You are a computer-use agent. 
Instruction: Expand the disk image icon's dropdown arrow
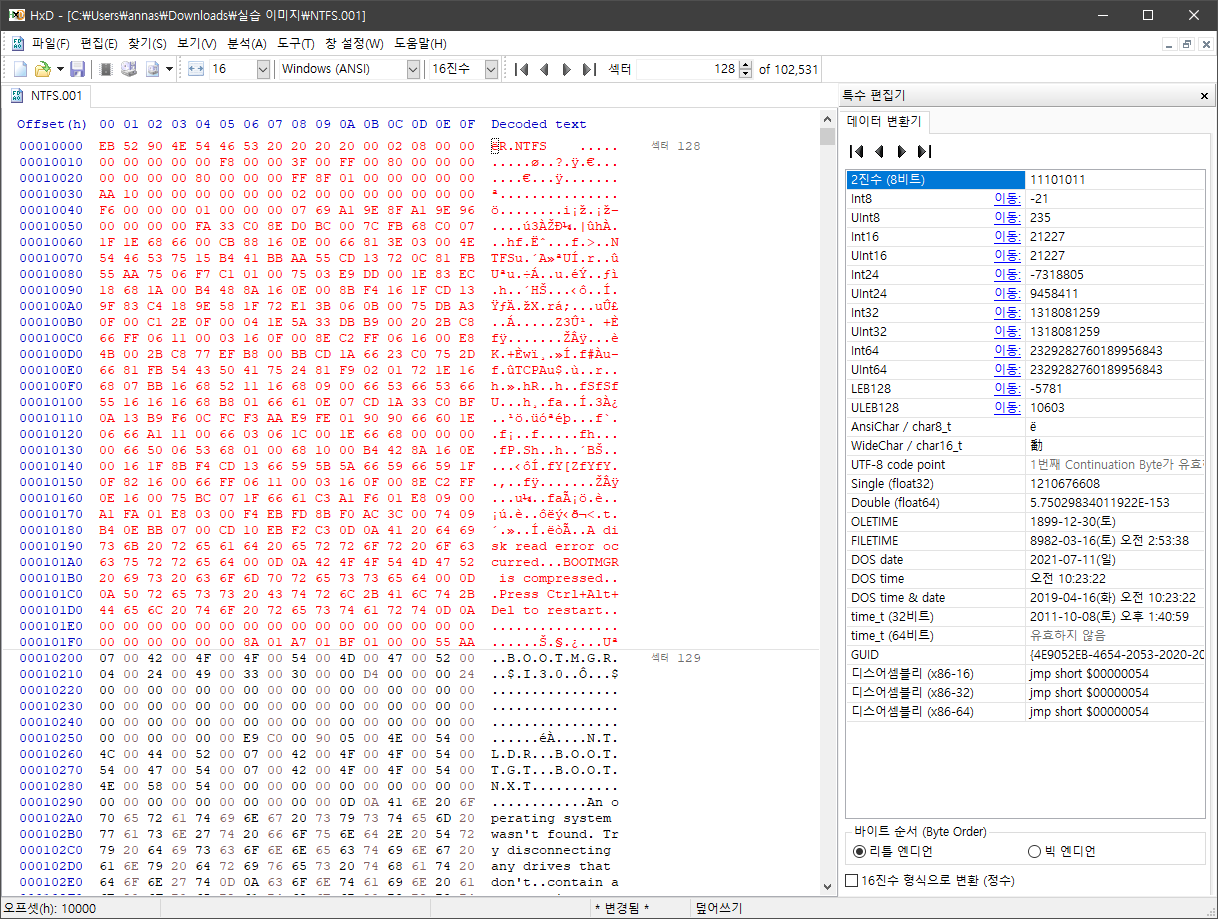tap(169, 69)
